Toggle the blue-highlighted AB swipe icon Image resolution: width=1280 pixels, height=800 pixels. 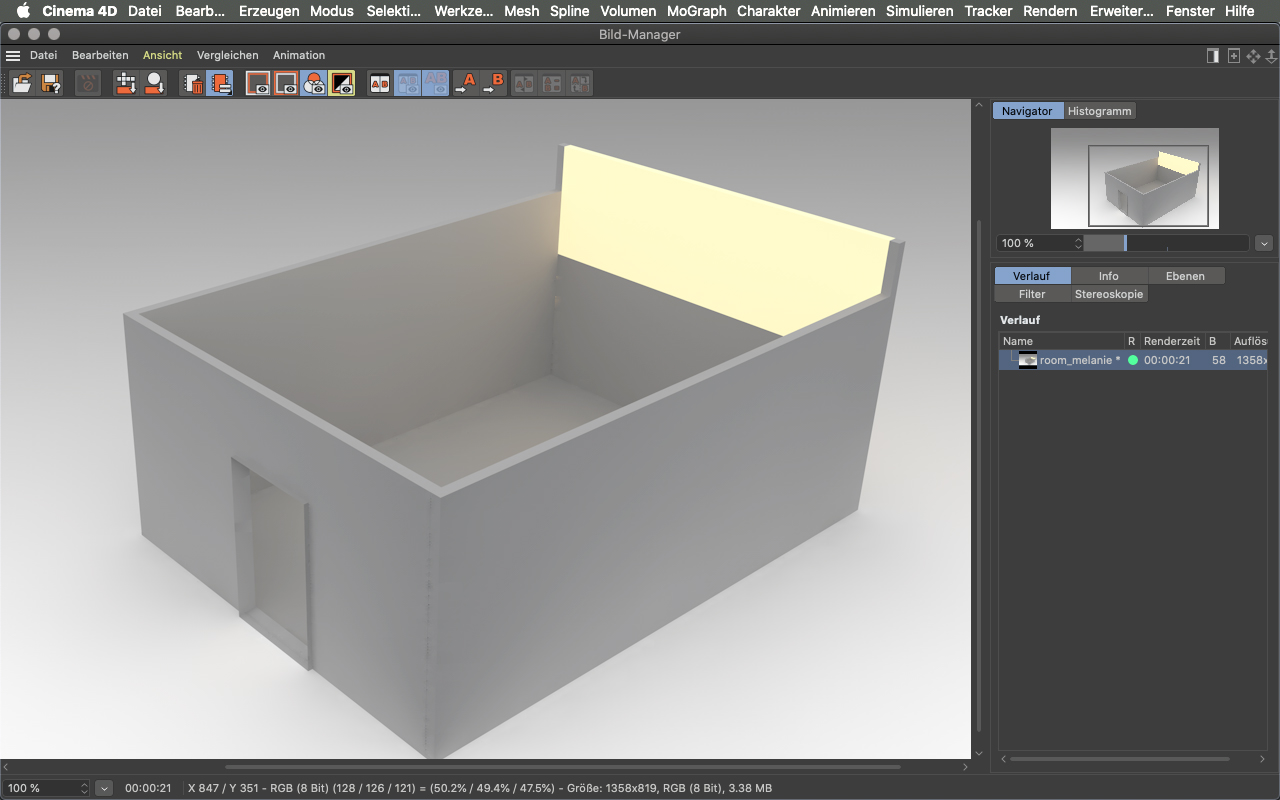[408, 84]
